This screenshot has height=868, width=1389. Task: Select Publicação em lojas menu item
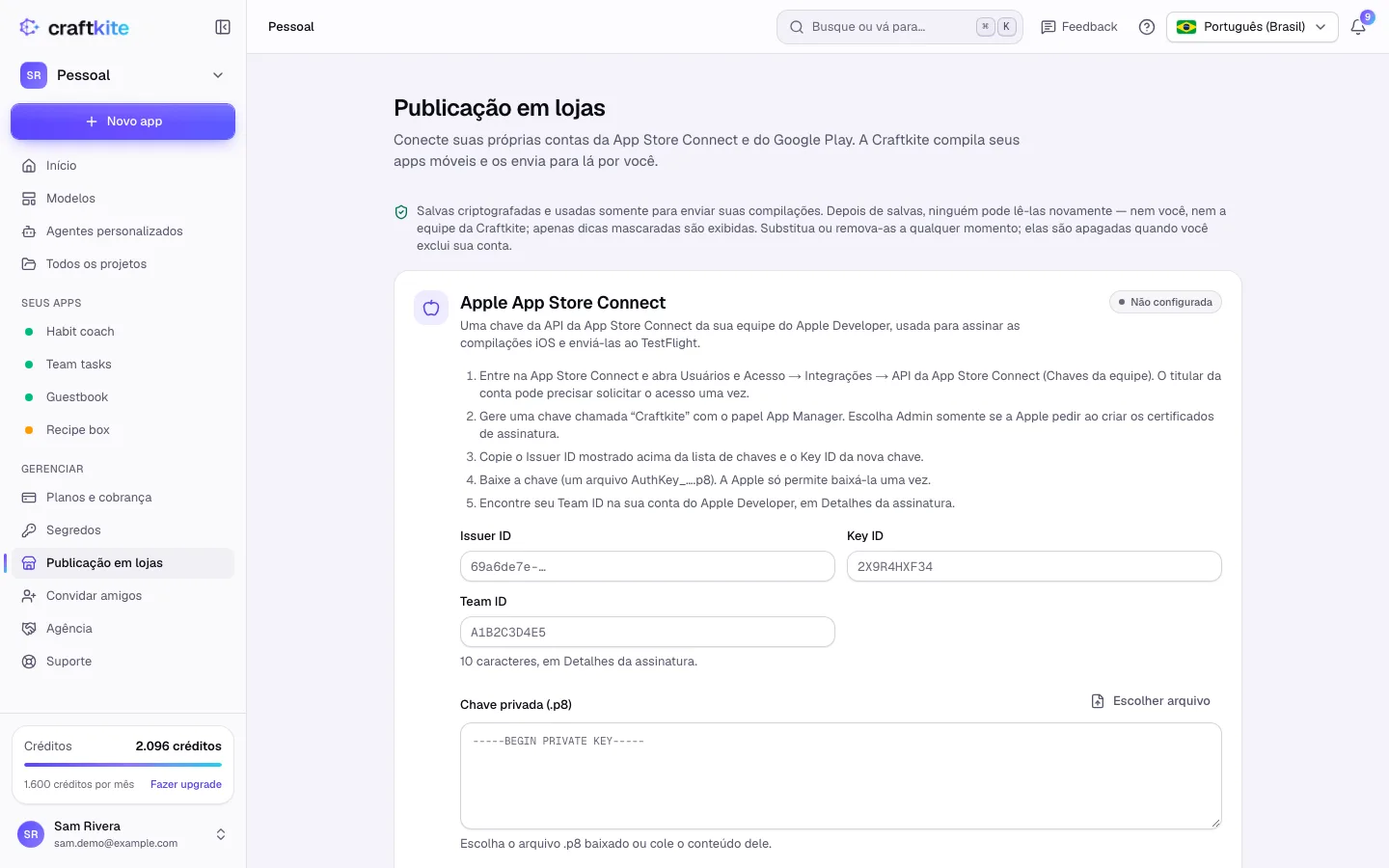coord(123,563)
